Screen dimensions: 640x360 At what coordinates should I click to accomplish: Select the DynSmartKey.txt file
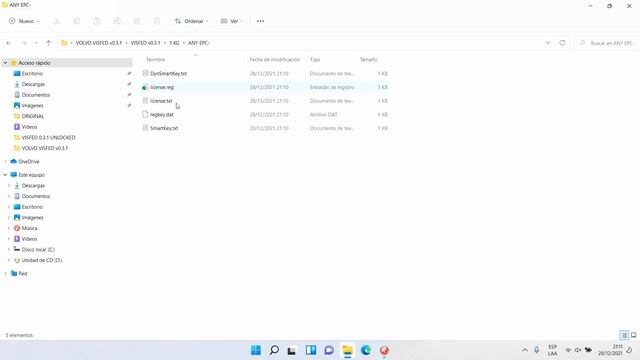pos(168,73)
